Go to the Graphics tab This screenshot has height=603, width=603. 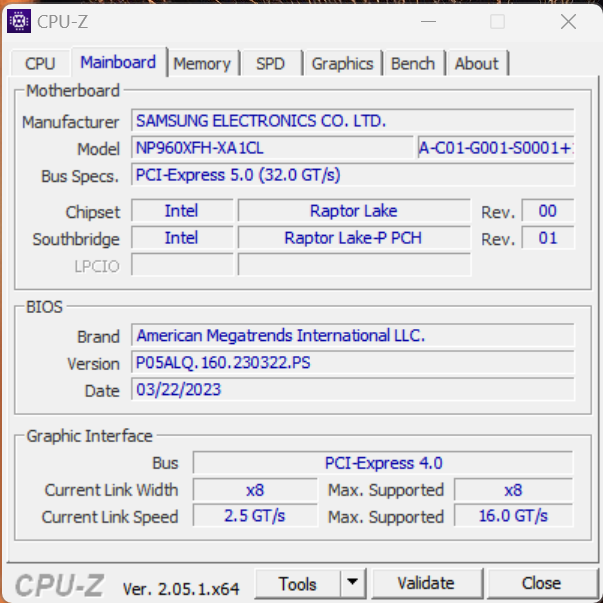tap(342, 64)
